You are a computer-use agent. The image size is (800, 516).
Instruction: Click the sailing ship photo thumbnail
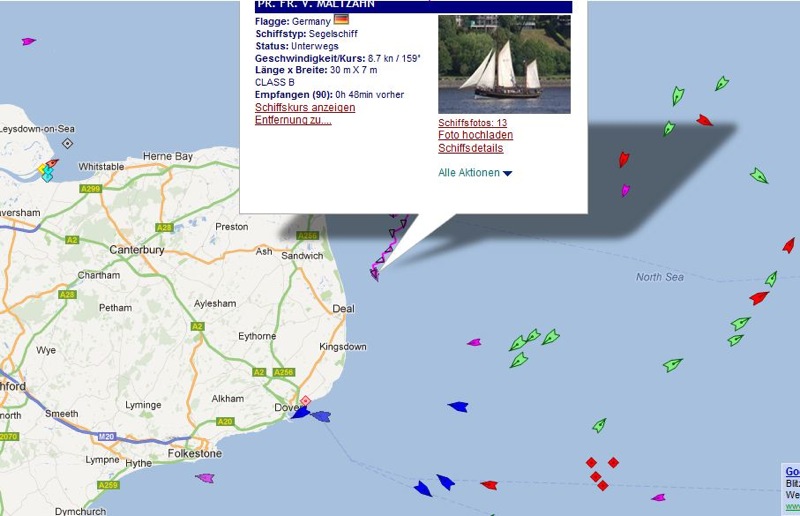pyautogui.click(x=504, y=64)
